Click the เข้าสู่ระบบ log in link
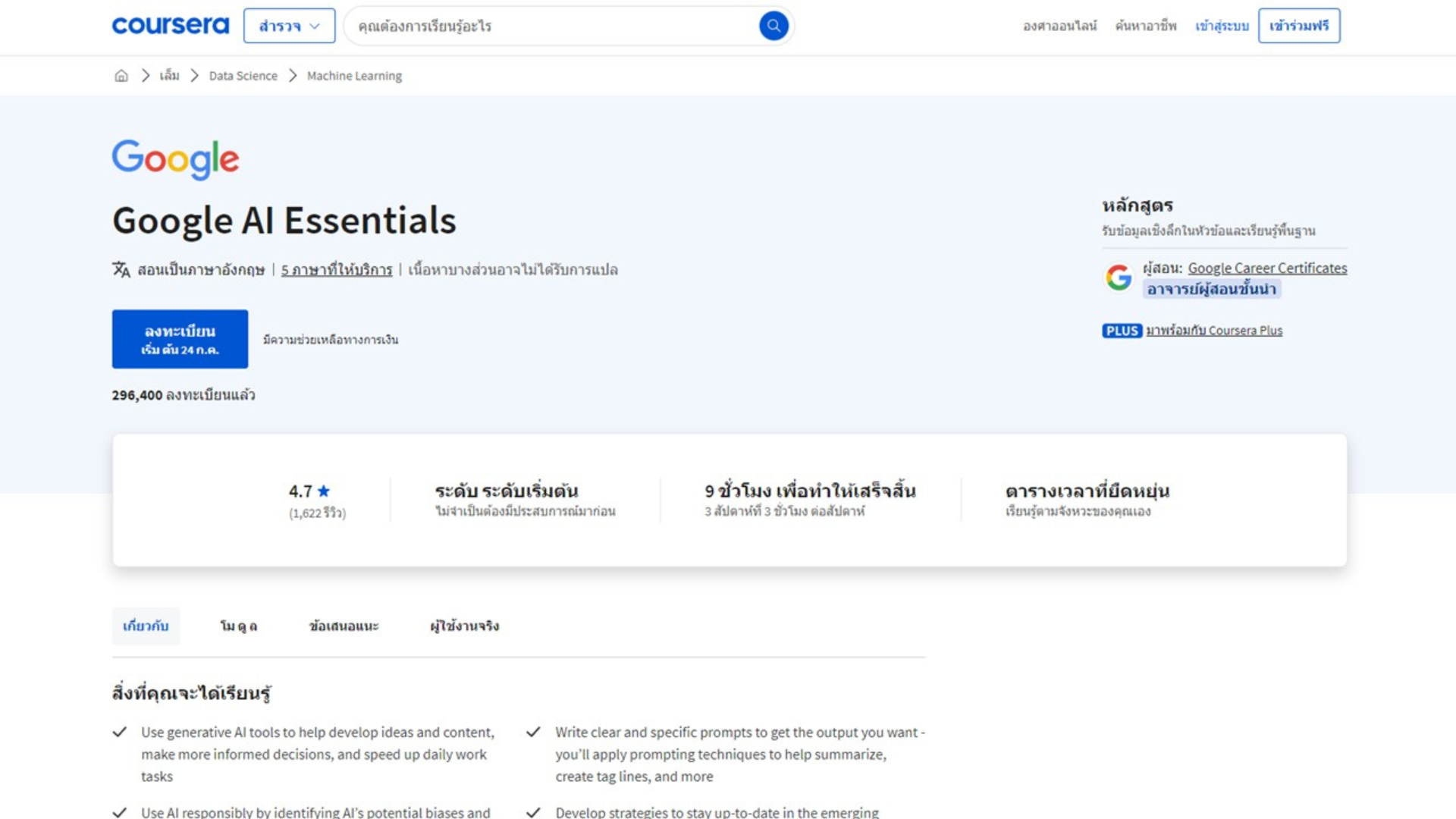 pos(1222,26)
